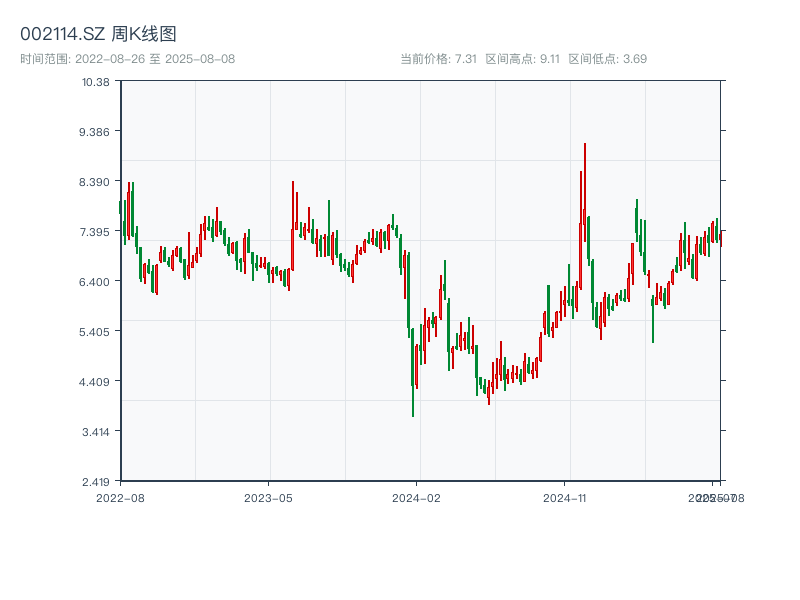Click the 002114.SZ weekly K-line chart title
The image size is (800, 600).
point(98,34)
